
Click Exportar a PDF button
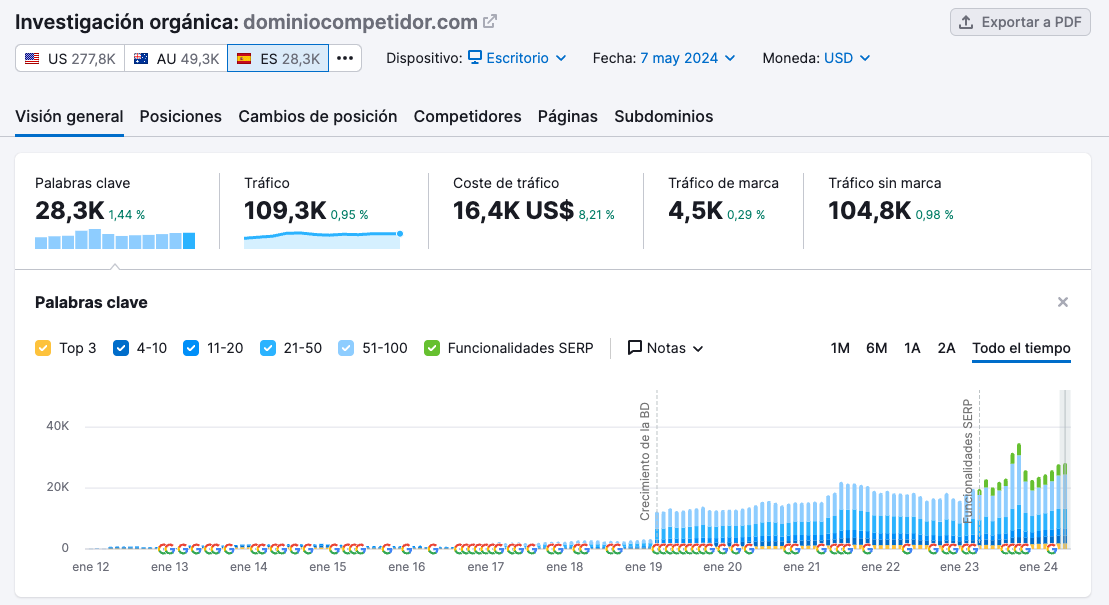1020,22
